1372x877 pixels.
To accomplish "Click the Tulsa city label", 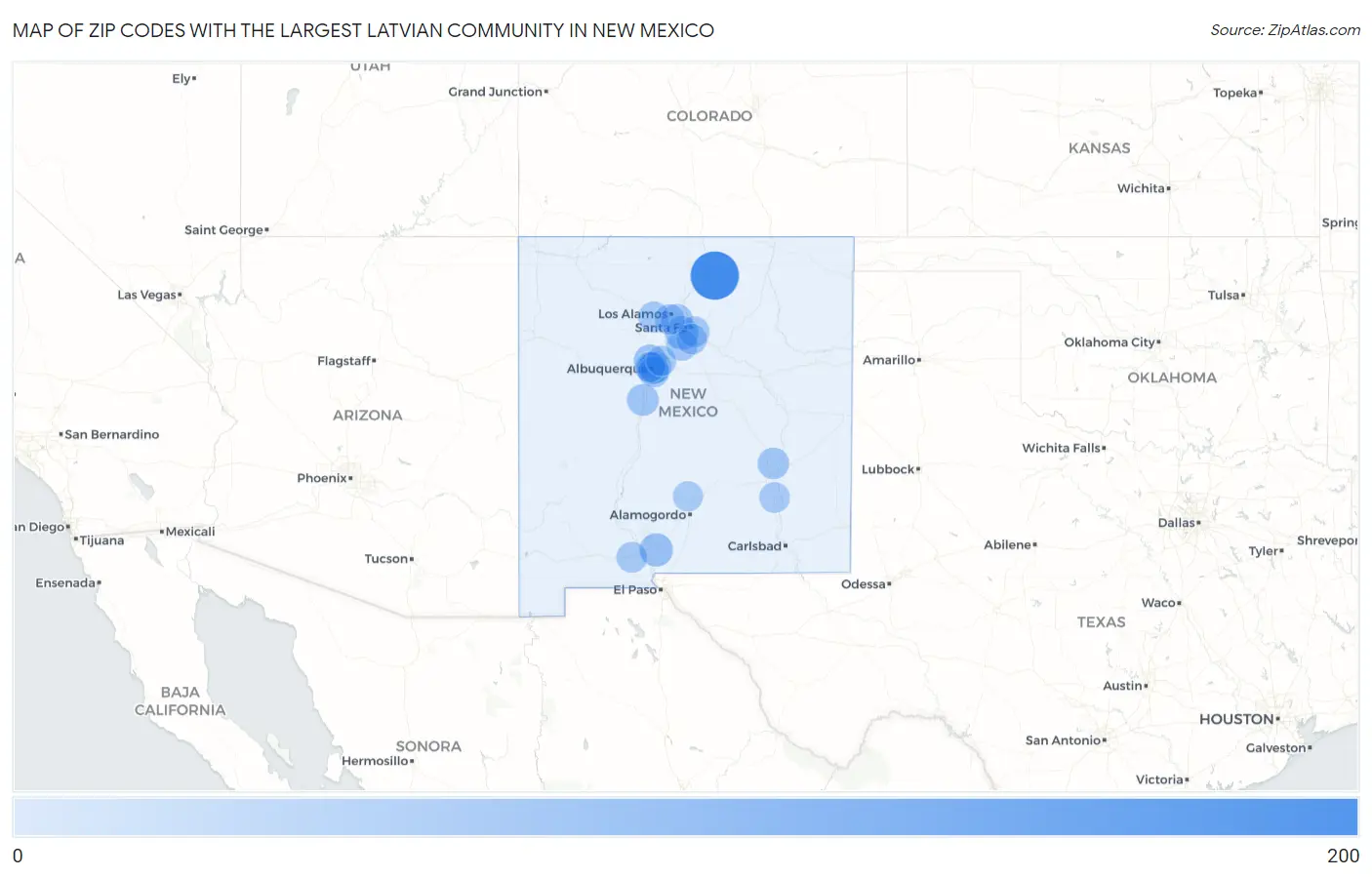I will coord(1224,295).
